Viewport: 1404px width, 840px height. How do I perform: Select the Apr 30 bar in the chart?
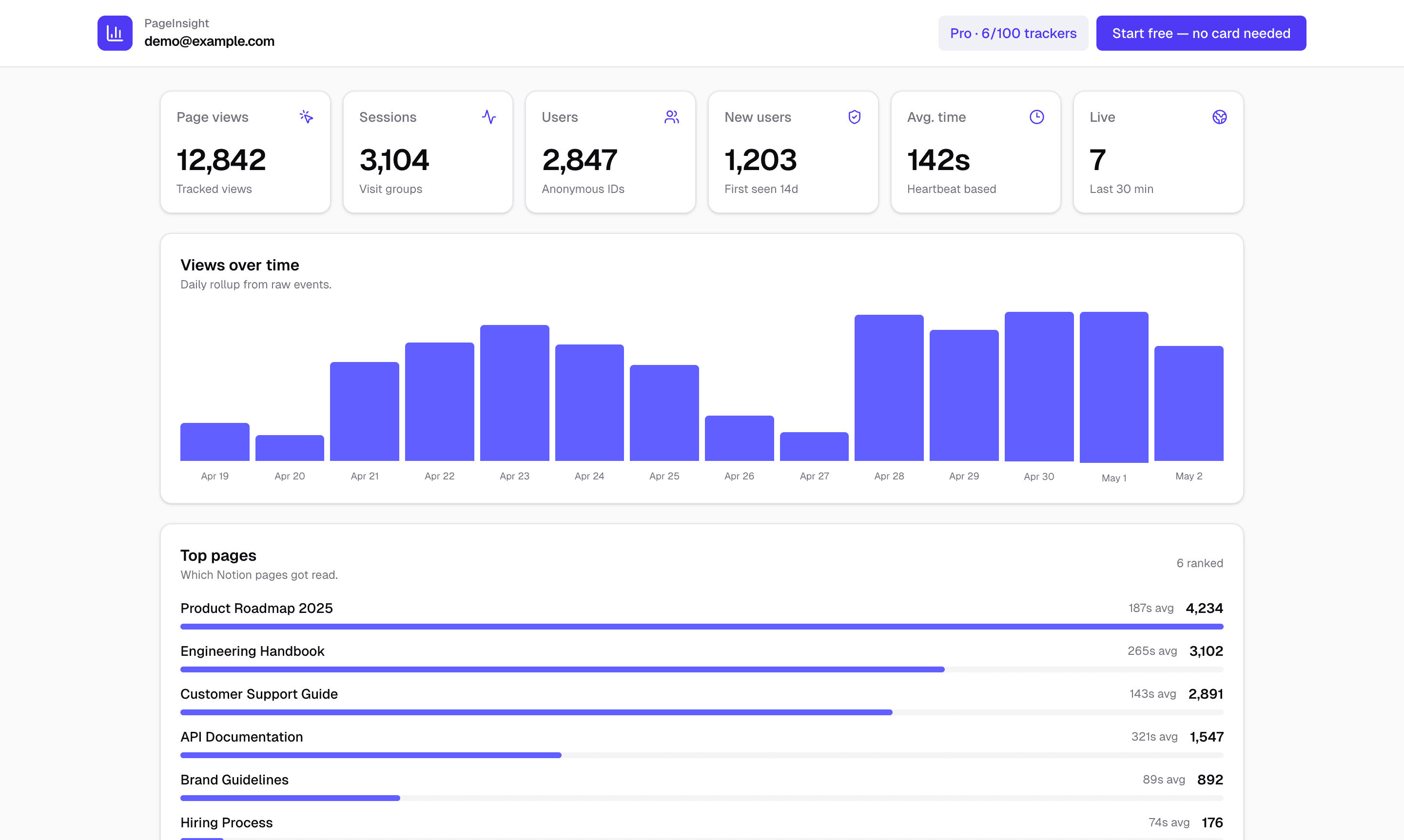1039,386
